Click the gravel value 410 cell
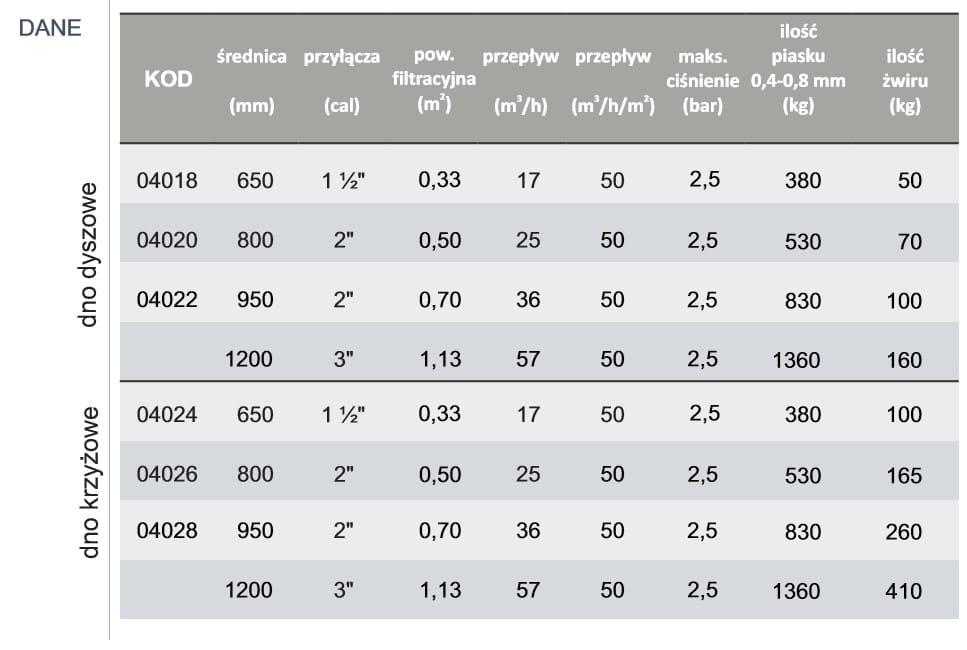The image size is (967, 650). point(904,591)
